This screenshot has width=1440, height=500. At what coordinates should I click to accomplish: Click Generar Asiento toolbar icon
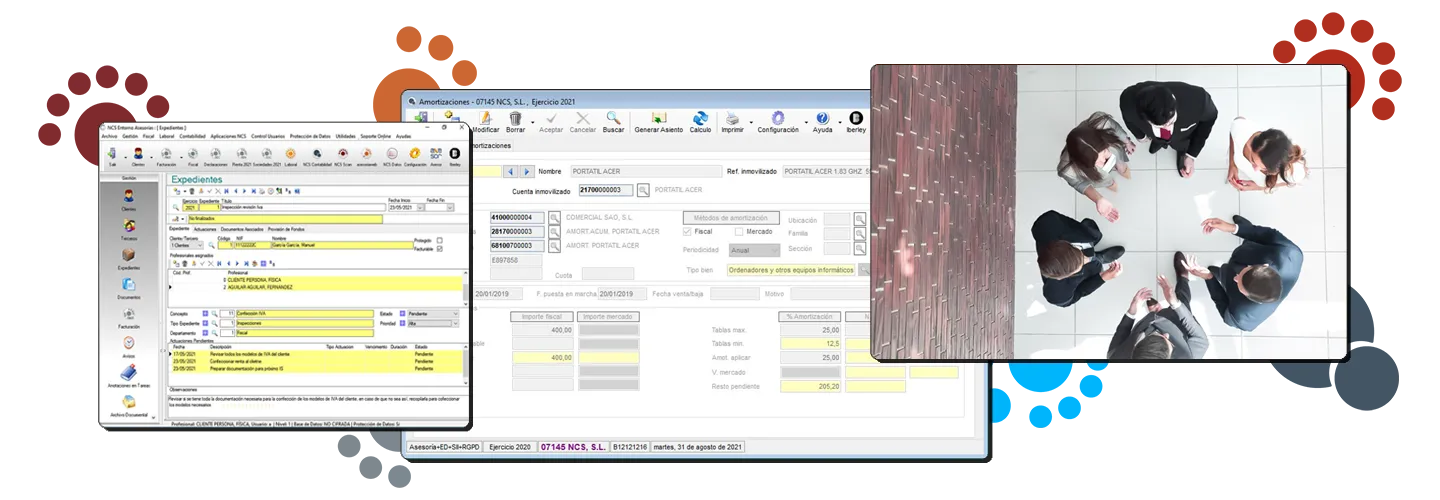659,118
